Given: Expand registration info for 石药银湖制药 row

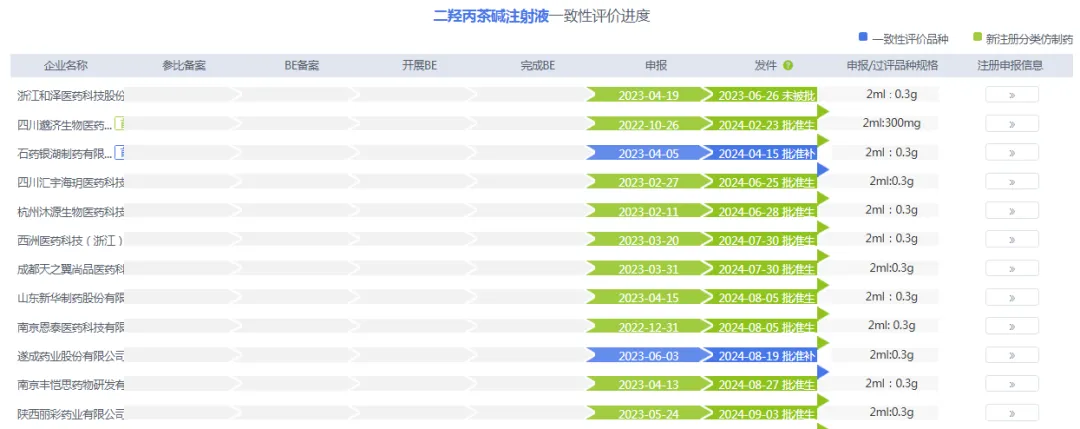Looking at the screenshot, I should [x=1012, y=153].
